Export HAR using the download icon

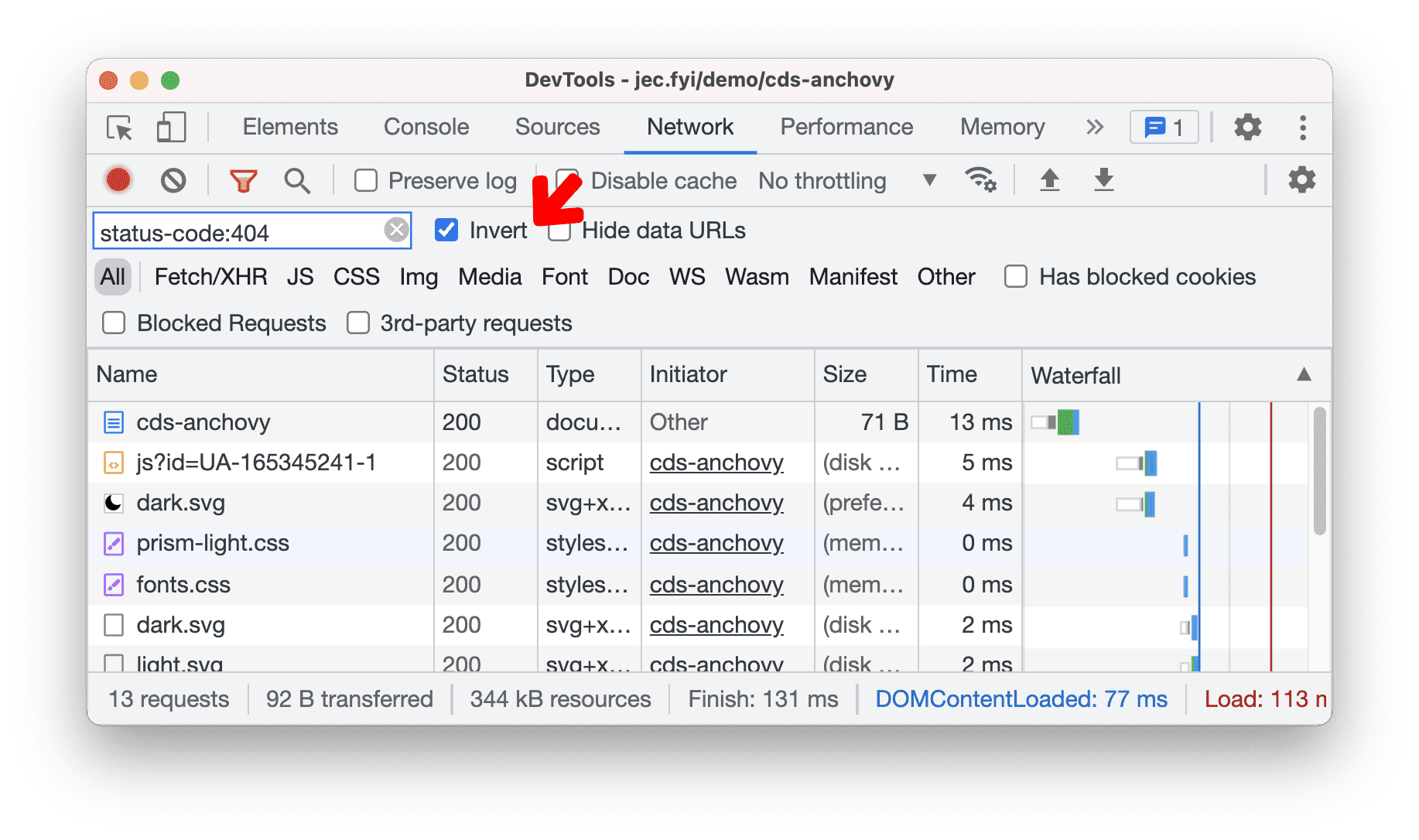click(1103, 179)
